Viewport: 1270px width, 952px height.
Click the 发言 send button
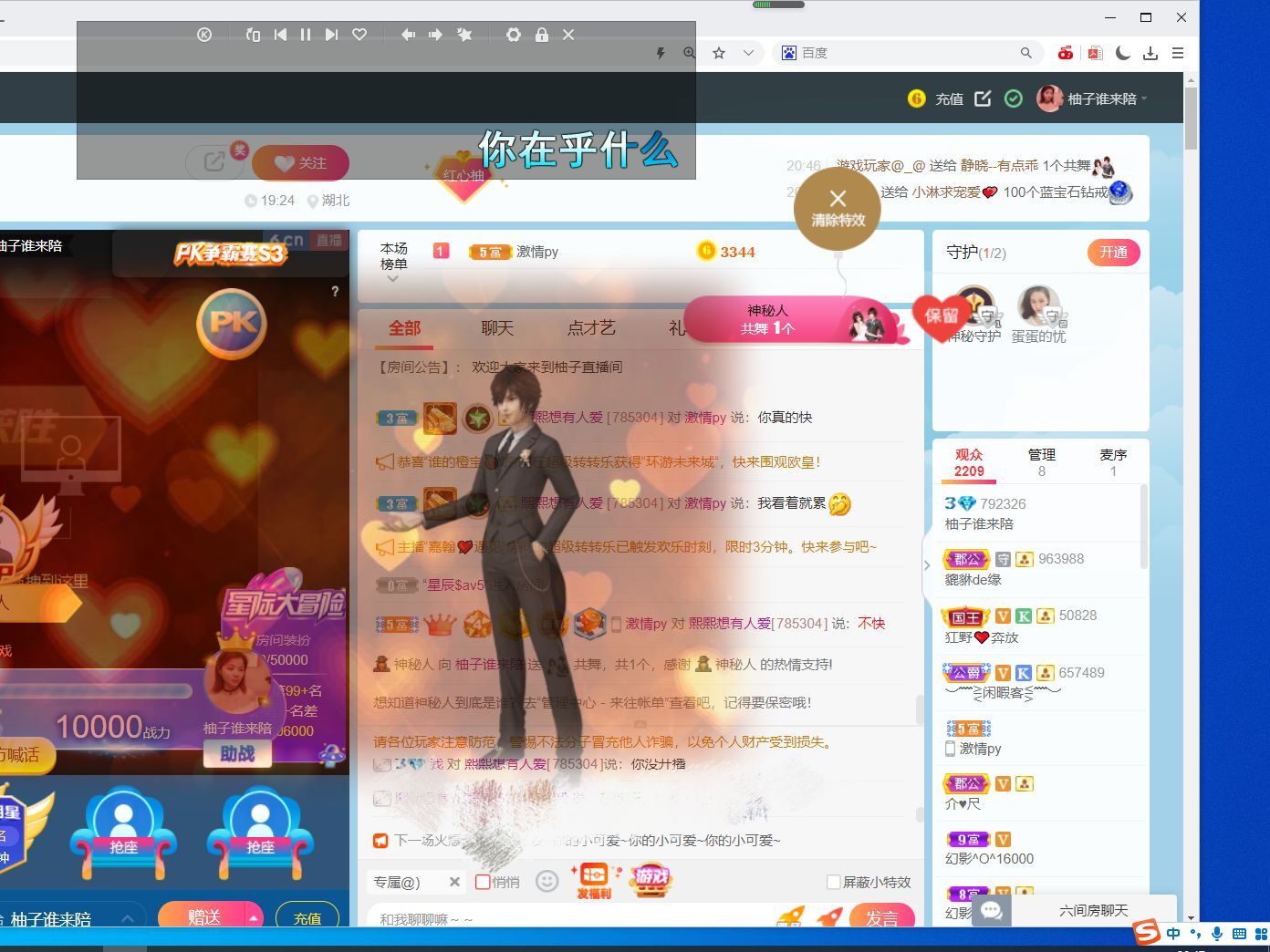[x=881, y=916]
